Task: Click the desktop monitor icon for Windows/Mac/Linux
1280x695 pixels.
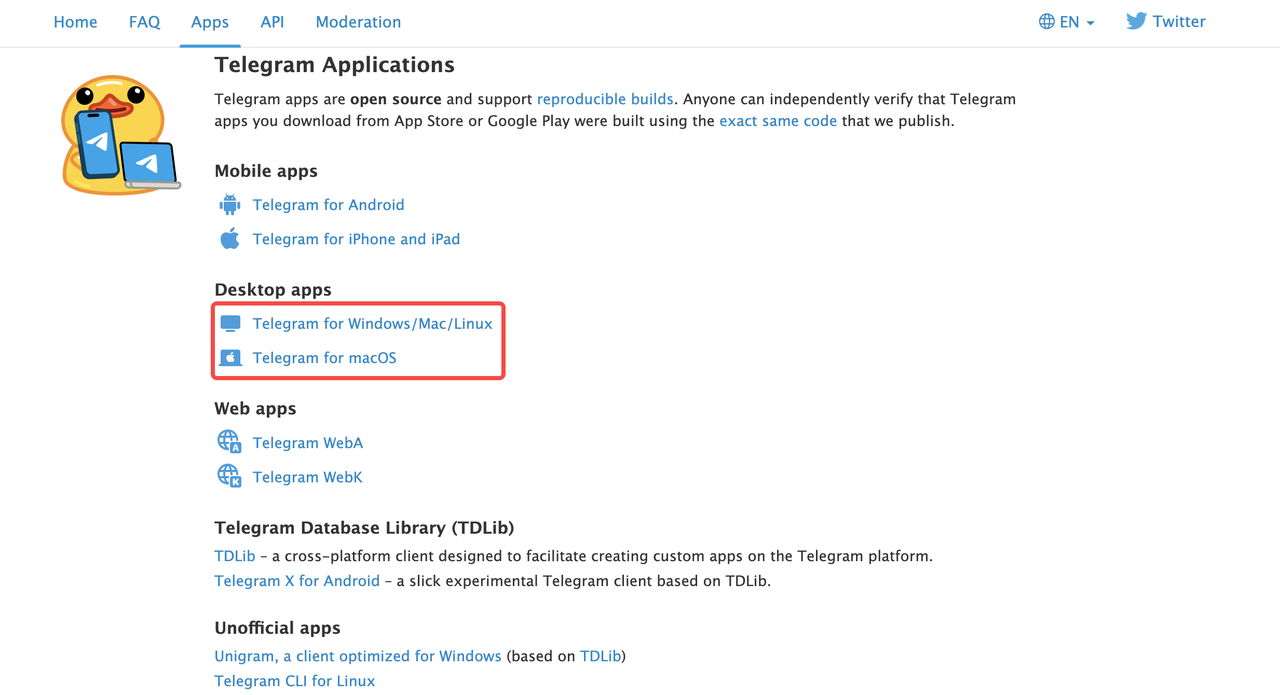Action: [x=230, y=324]
